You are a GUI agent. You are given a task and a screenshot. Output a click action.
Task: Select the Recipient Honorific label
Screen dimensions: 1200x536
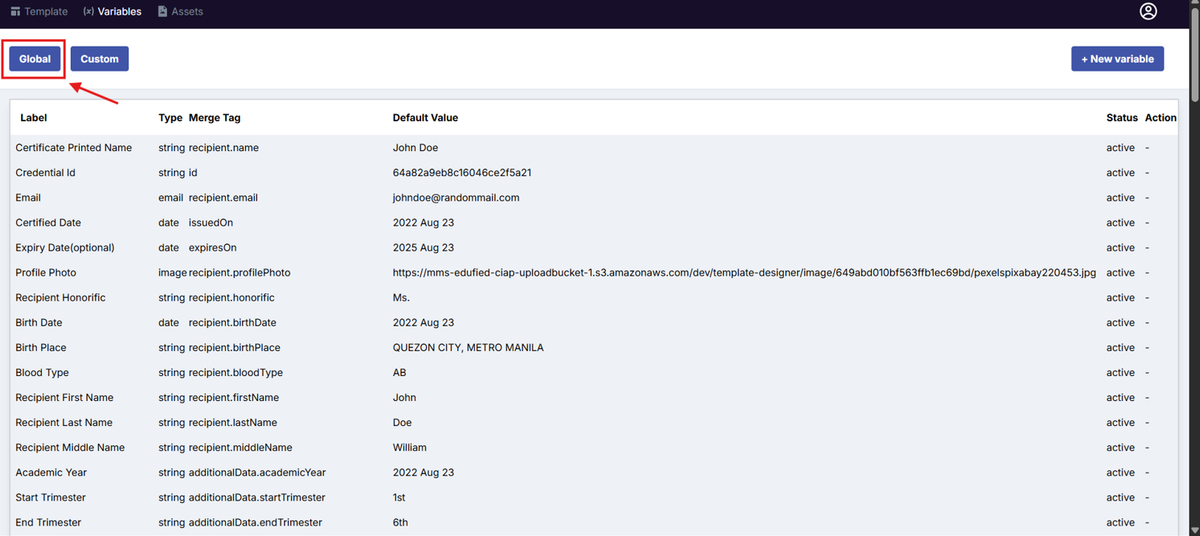point(60,298)
